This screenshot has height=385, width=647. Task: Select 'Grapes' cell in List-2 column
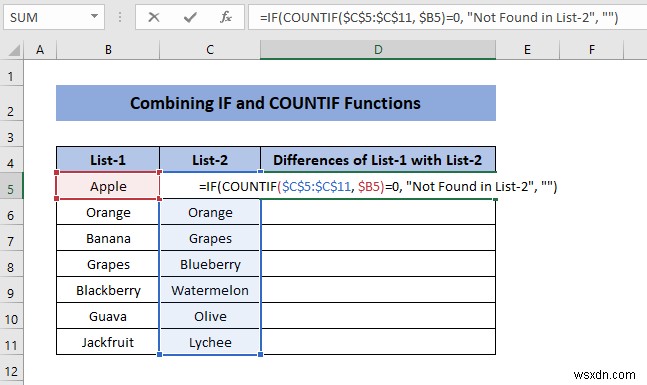pos(210,238)
